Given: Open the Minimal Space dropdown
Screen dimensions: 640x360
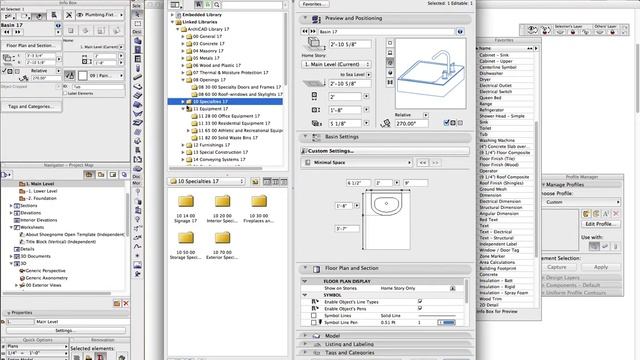Looking at the screenshot, I should coord(357,162).
